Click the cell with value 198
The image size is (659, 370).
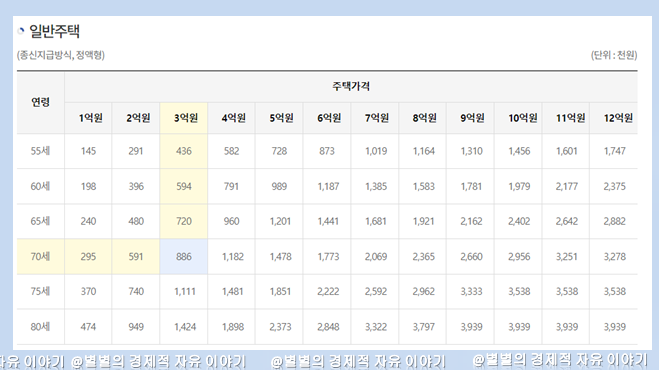click(88, 186)
